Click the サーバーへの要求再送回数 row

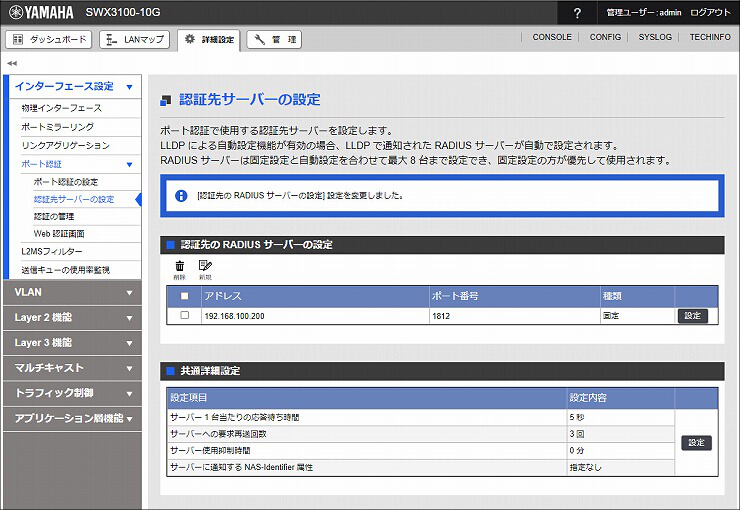[x=420, y=434]
